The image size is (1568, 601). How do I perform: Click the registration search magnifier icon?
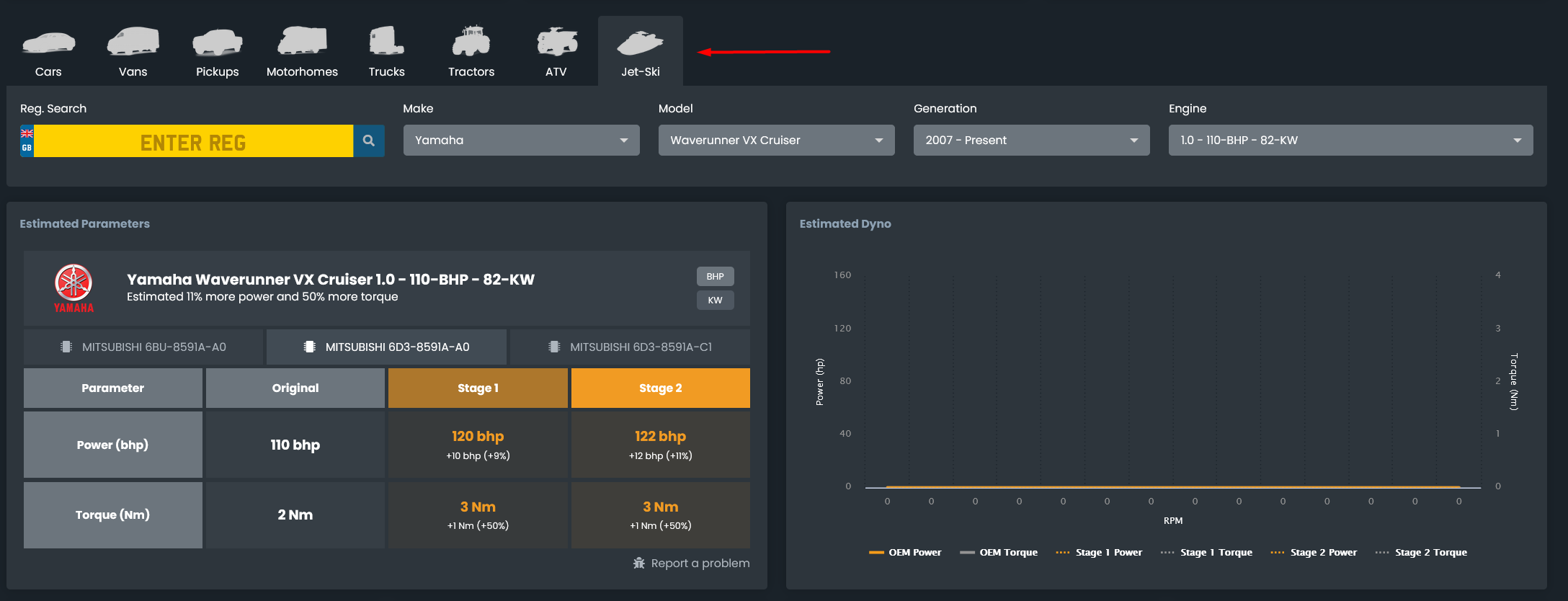(x=369, y=141)
